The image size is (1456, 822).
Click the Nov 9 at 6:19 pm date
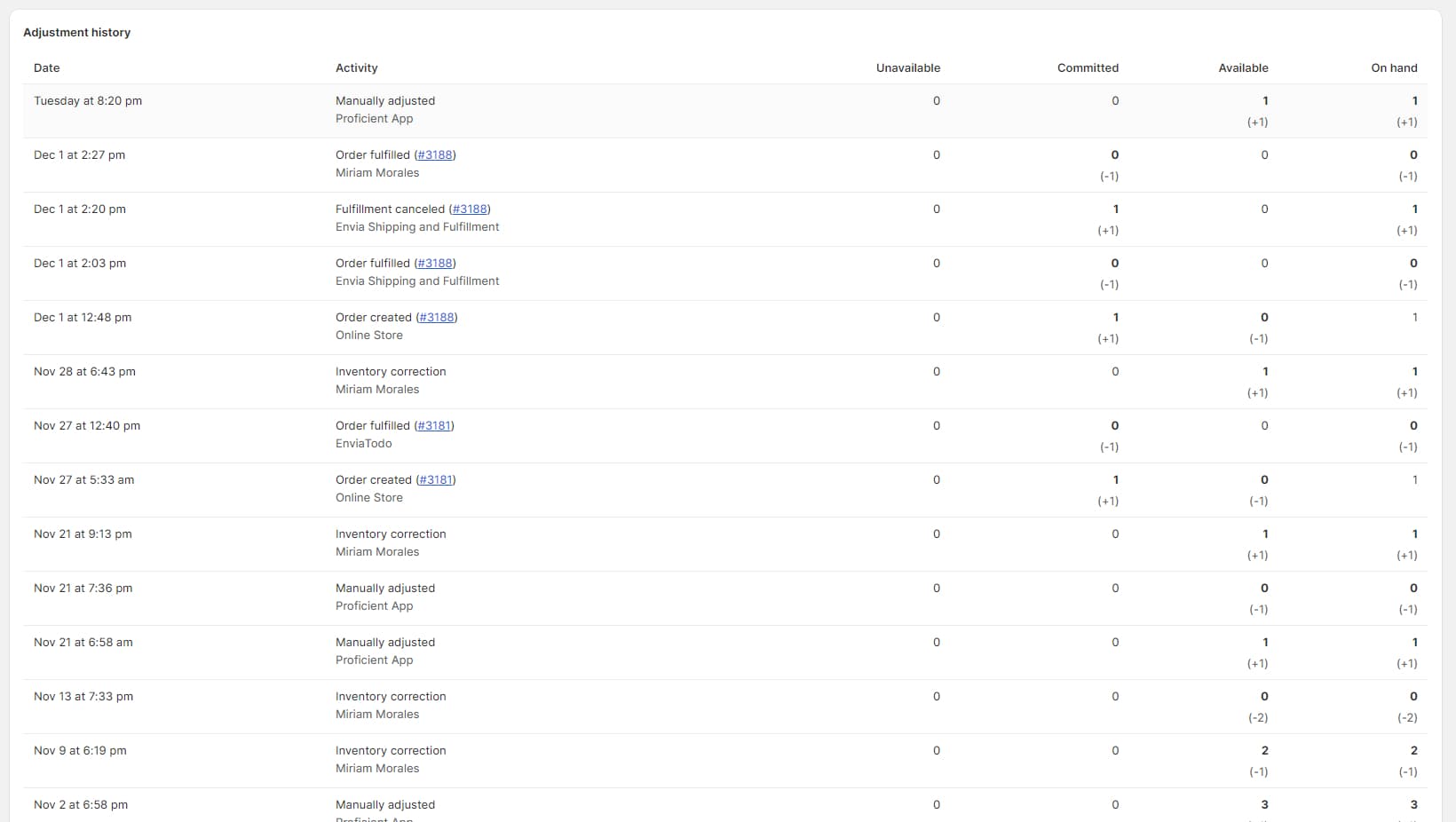point(80,751)
